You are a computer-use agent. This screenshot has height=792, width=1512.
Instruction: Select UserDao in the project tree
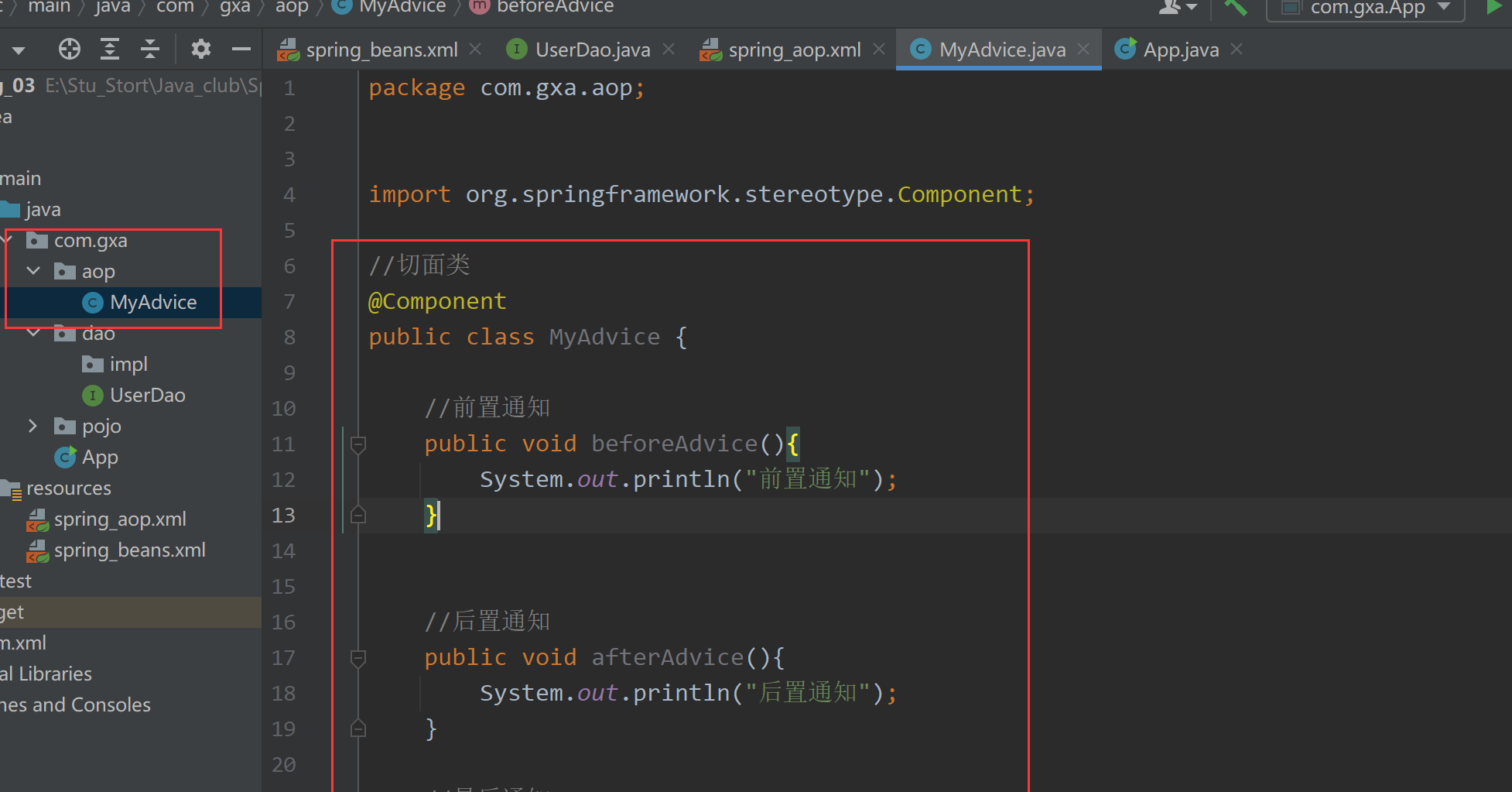pyautogui.click(x=147, y=395)
